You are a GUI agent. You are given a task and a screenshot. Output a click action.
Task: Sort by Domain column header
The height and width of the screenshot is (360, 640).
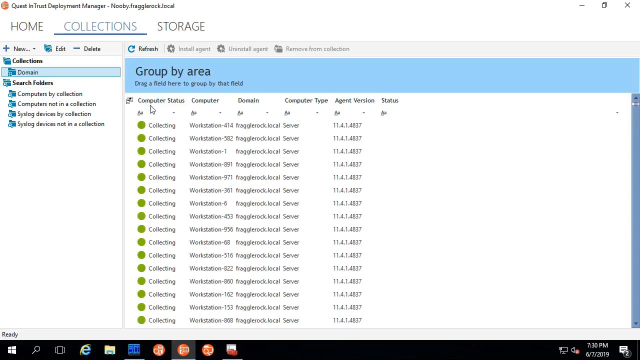pyautogui.click(x=248, y=100)
